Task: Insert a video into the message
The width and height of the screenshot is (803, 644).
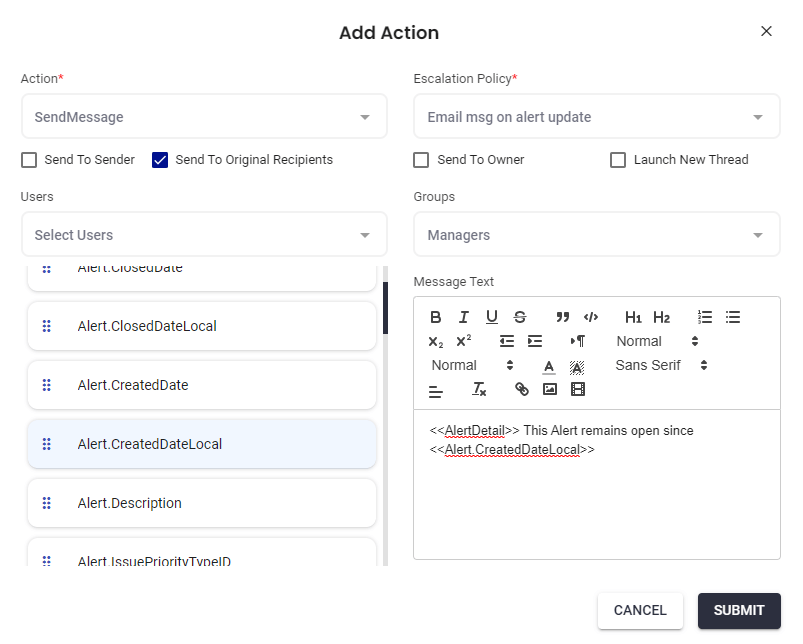Action: tap(578, 390)
